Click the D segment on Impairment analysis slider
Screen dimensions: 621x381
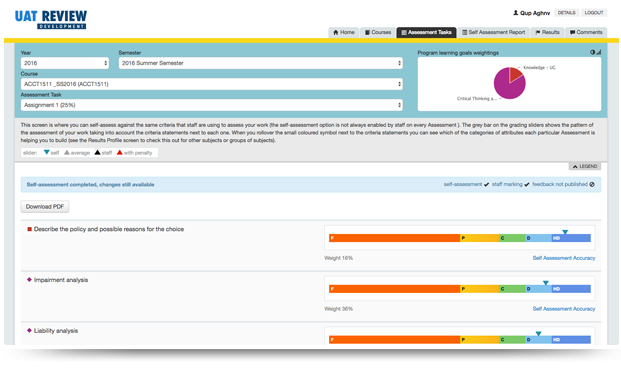[538, 289]
